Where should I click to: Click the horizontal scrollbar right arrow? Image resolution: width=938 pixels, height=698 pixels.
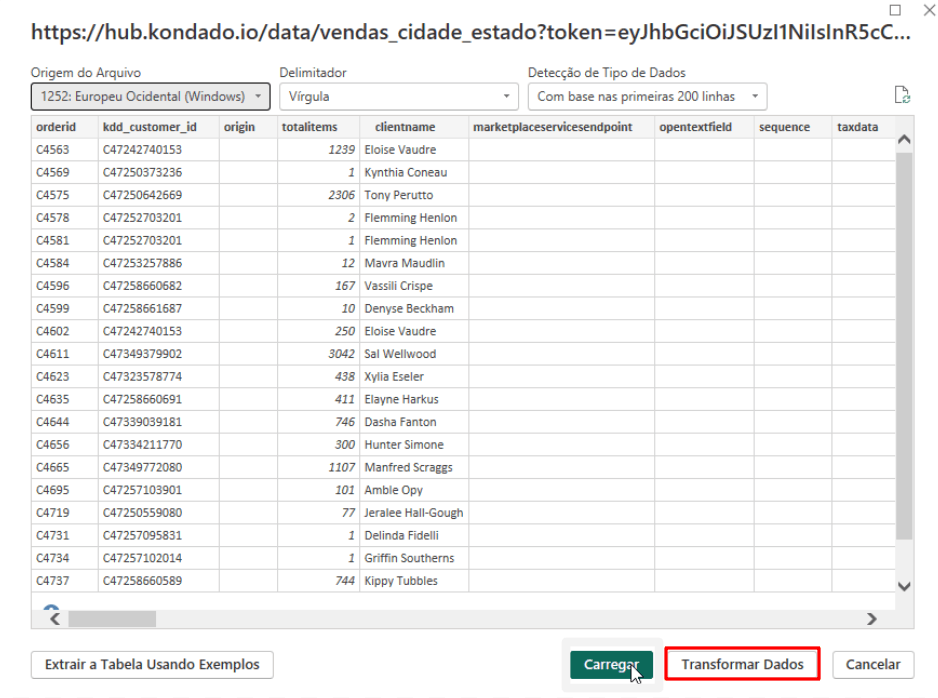point(871,619)
